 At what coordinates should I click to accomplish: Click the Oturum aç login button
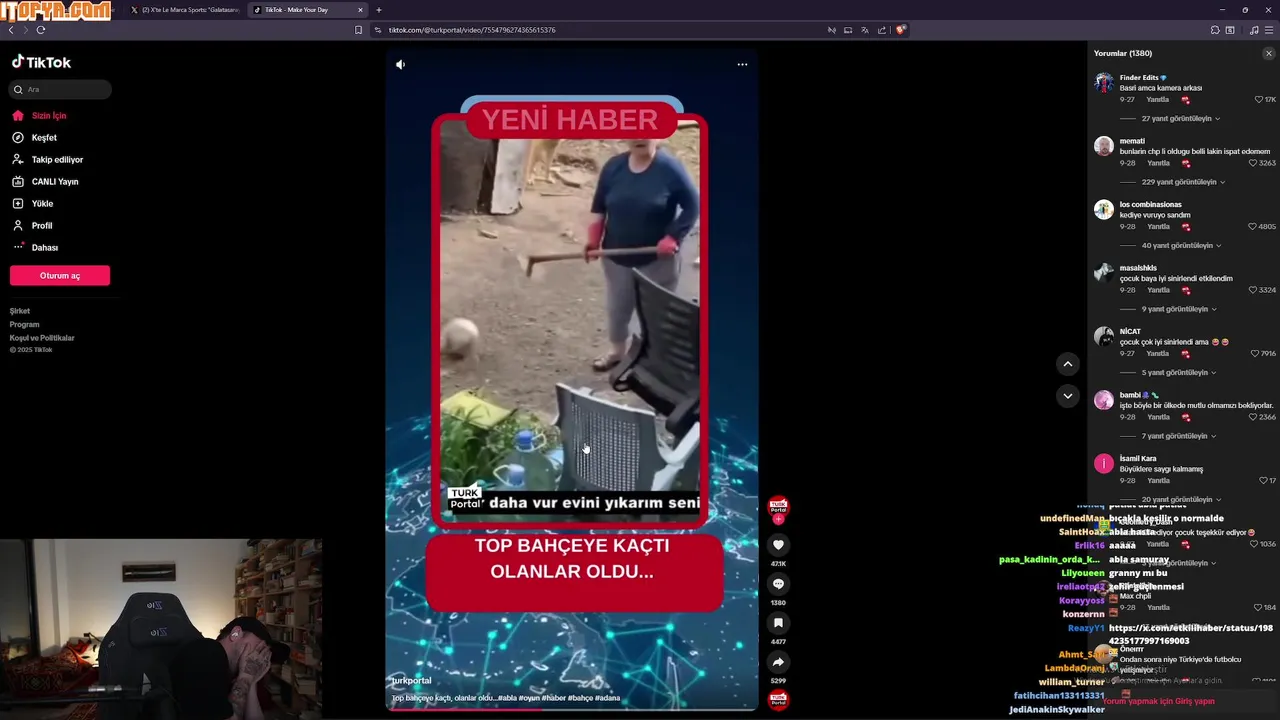coord(60,276)
